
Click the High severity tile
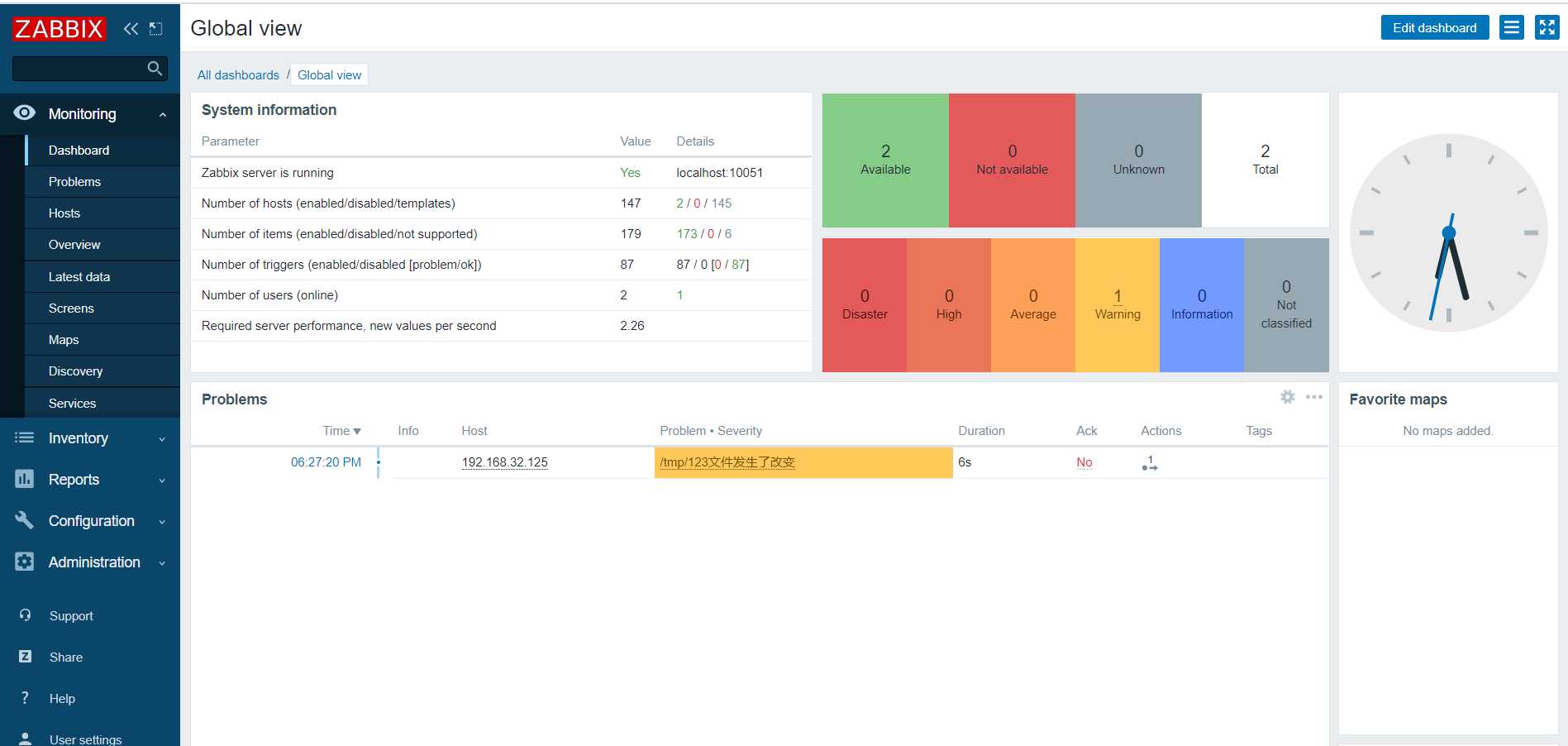pos(949,305)
